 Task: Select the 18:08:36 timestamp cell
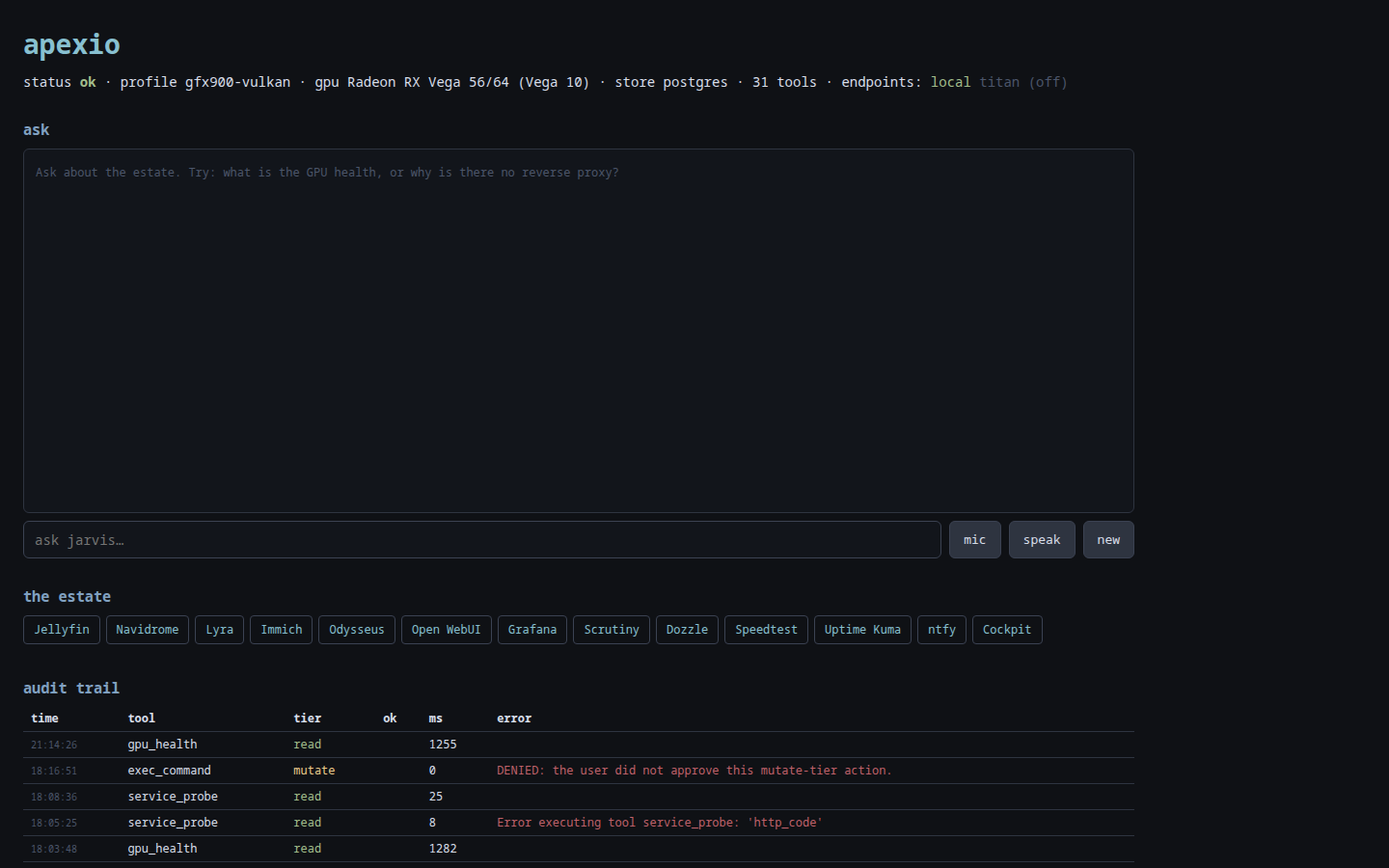[x=54, y=797]
